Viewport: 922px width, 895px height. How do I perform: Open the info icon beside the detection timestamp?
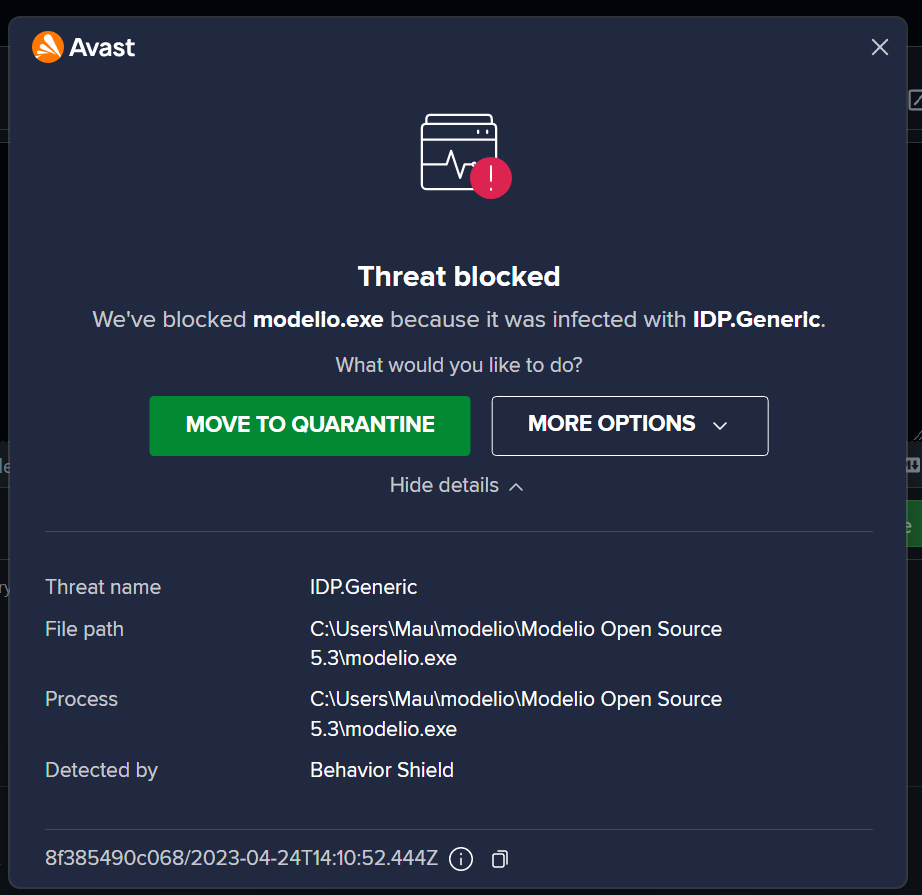pyautogui.click(x=461, y=859)
